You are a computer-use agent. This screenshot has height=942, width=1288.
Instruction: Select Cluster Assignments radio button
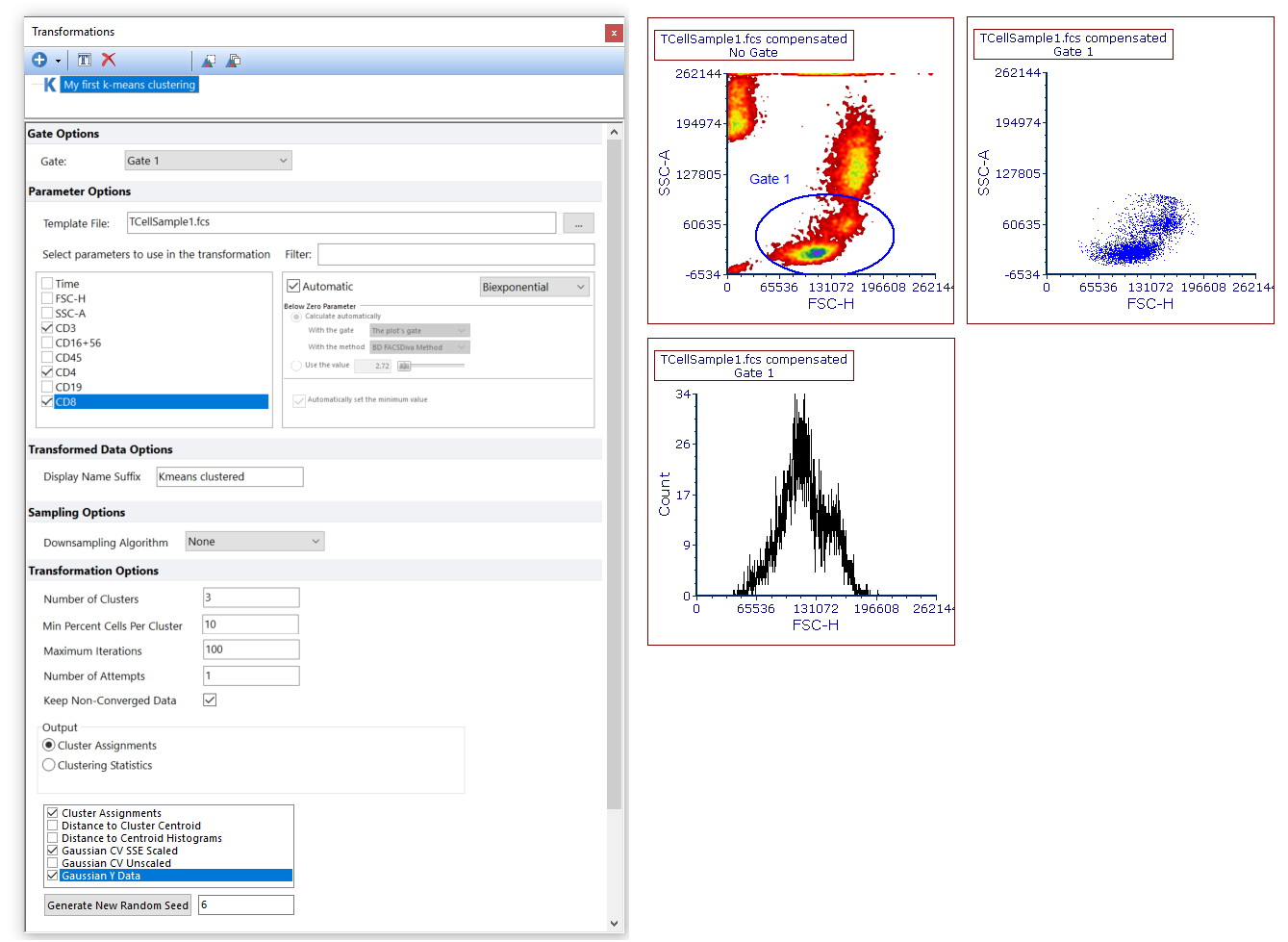[x=49, y=746]
